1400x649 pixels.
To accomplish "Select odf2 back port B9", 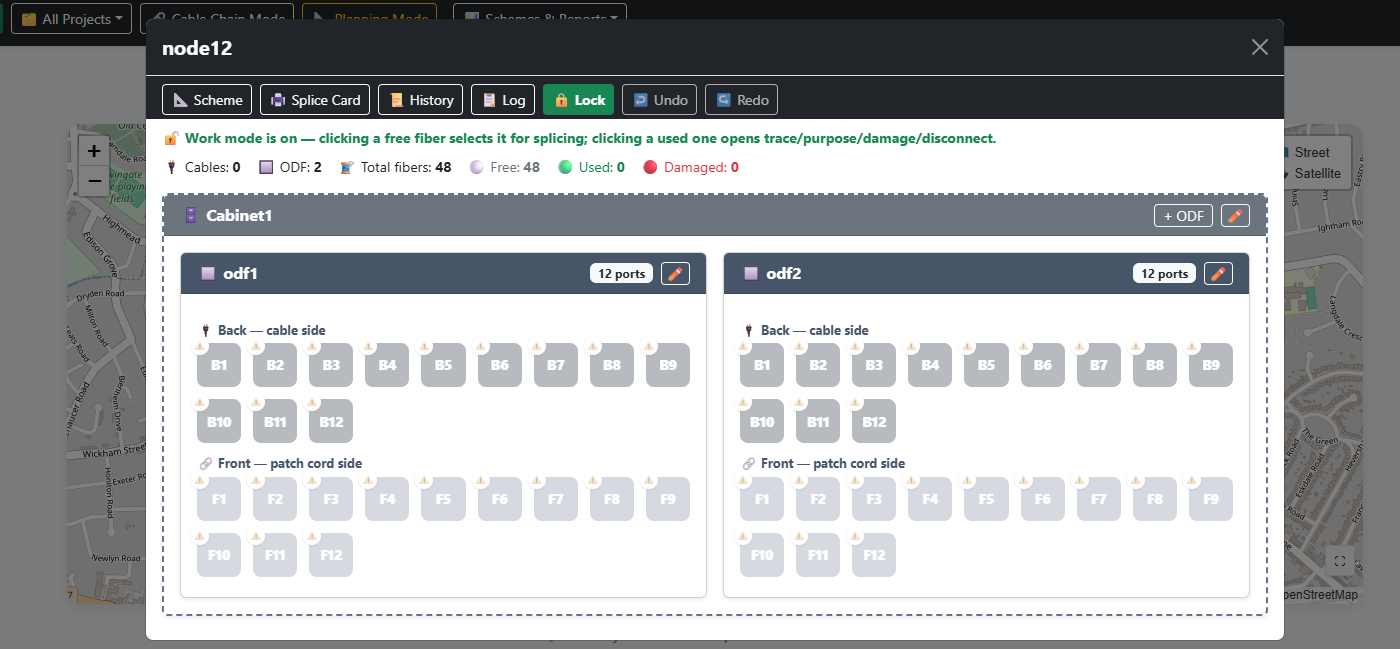I will [1211, 365].
